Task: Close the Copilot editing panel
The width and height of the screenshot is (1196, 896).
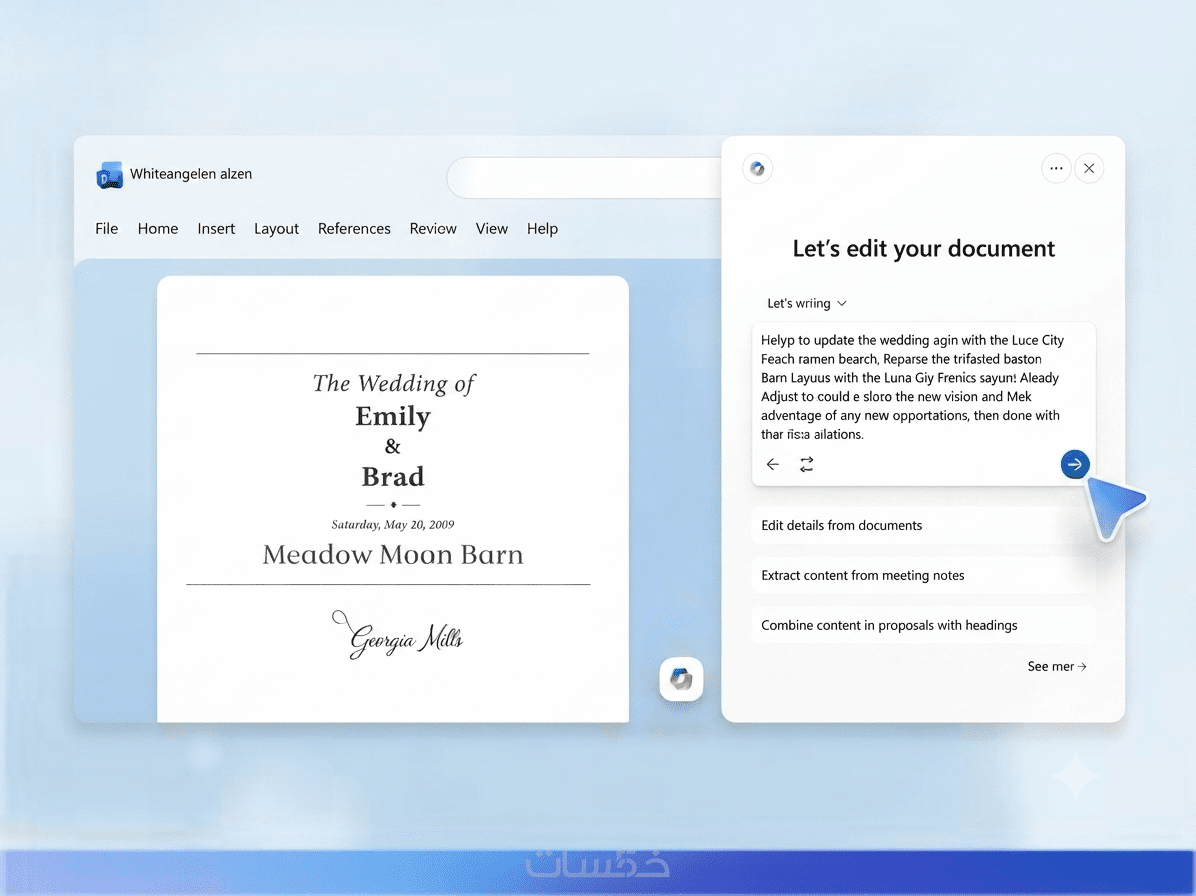Action: pyautogui.click(x=1089, y=169)
